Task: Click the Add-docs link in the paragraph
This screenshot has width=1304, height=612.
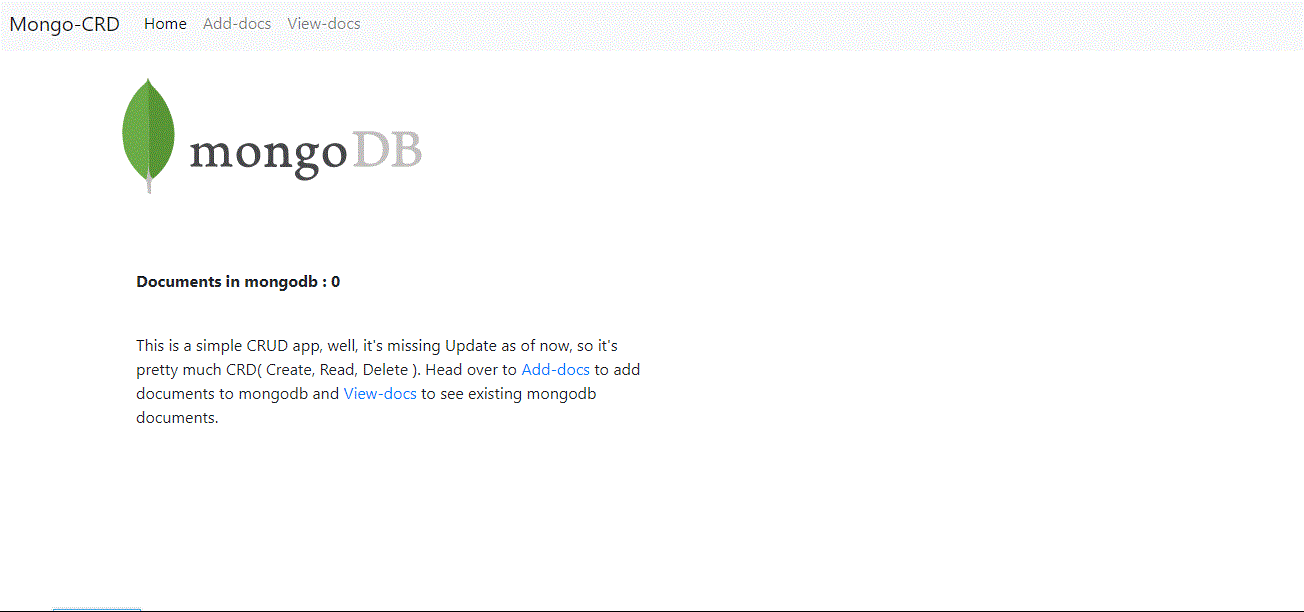Action: (x=555, y=369)
